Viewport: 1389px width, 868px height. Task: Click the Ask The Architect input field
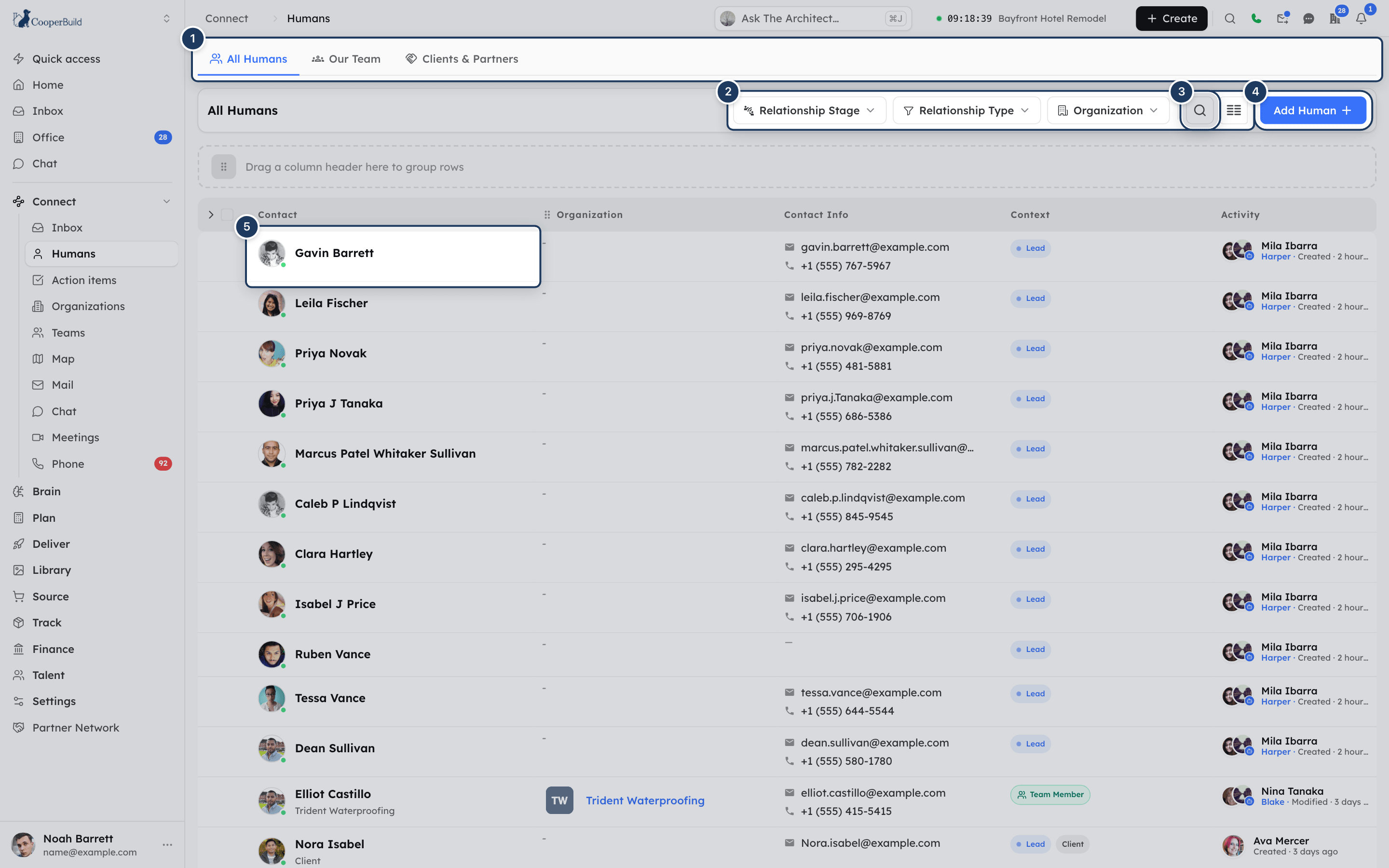[x=813, y=18]
